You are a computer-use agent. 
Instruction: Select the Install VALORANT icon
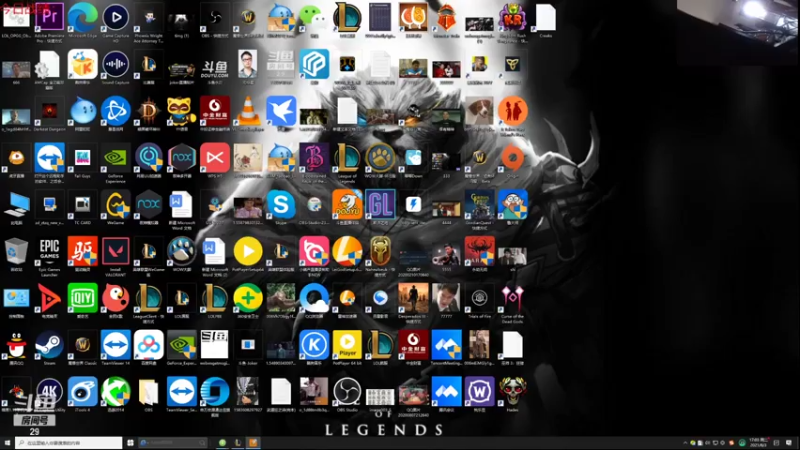[116, 252]
